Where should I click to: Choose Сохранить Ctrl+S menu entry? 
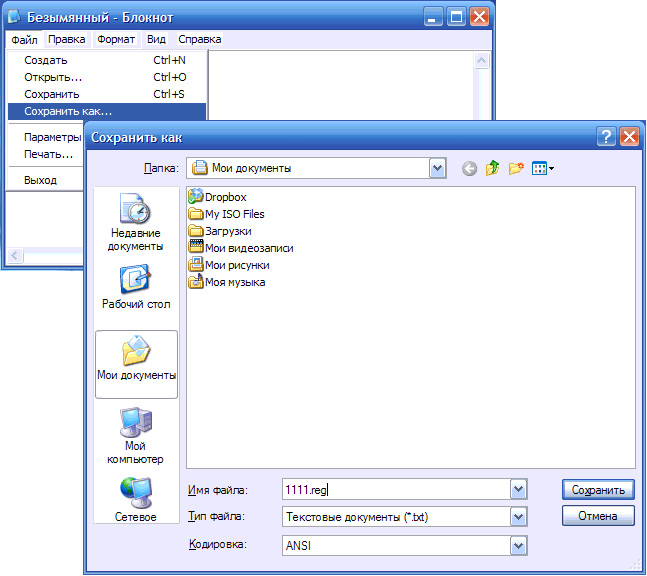[x=107, y=94]
